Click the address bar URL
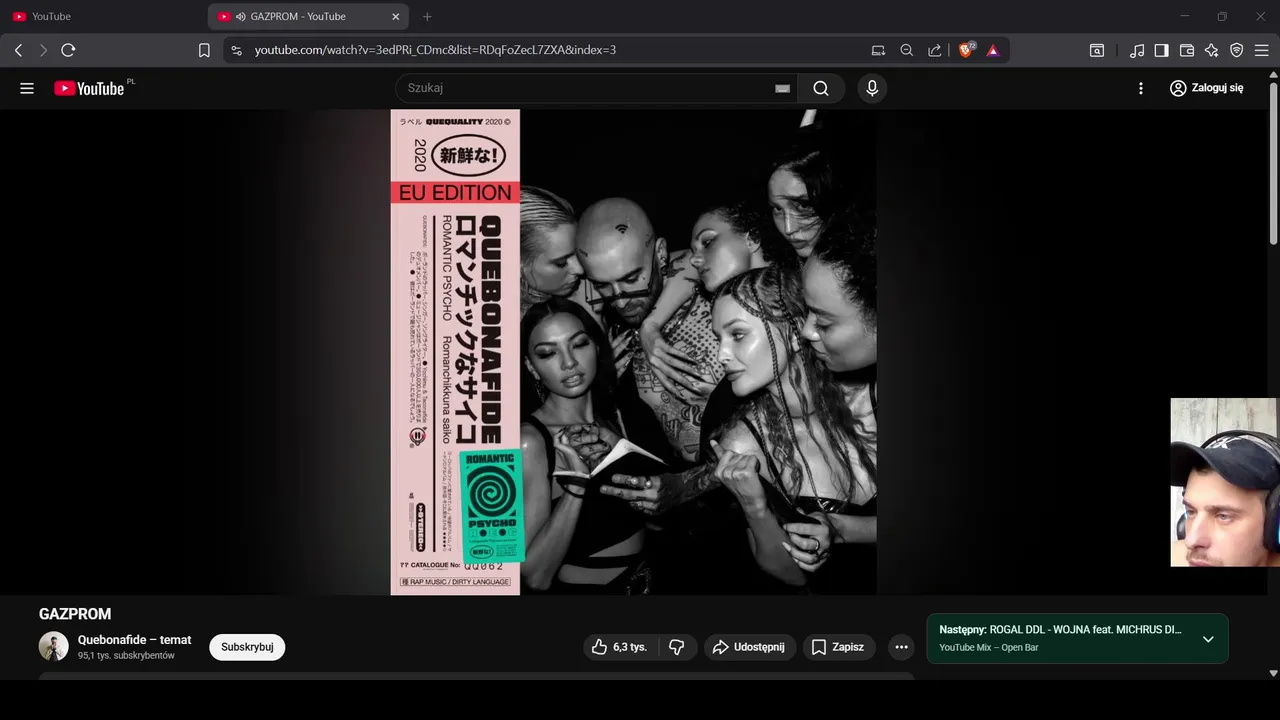This screenshot has height=720, width=1280. [435, 50]
